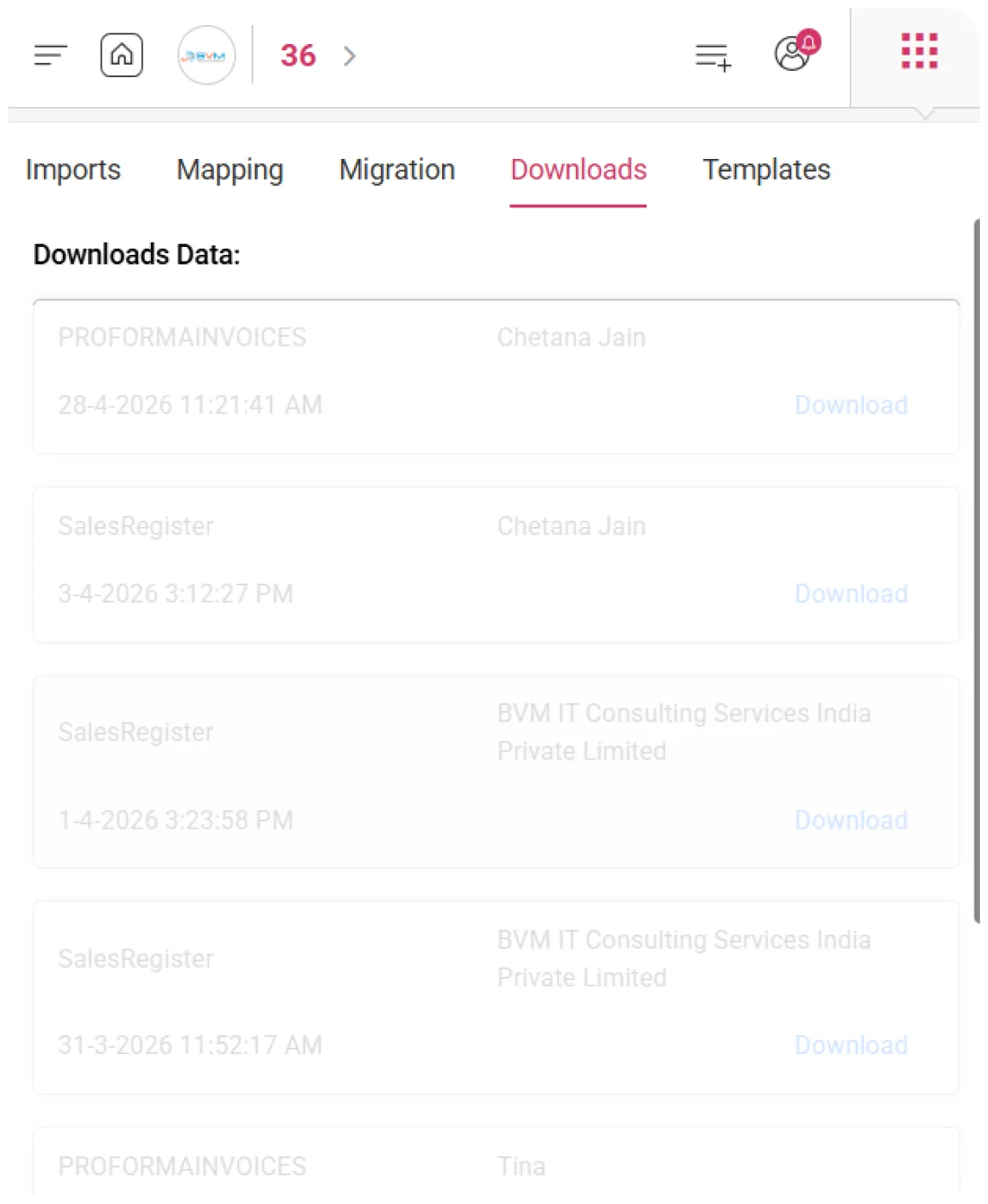Click SalesRegister label dated 31-3-2026
Screen dimensions: 988x1204
coord(136,959)
